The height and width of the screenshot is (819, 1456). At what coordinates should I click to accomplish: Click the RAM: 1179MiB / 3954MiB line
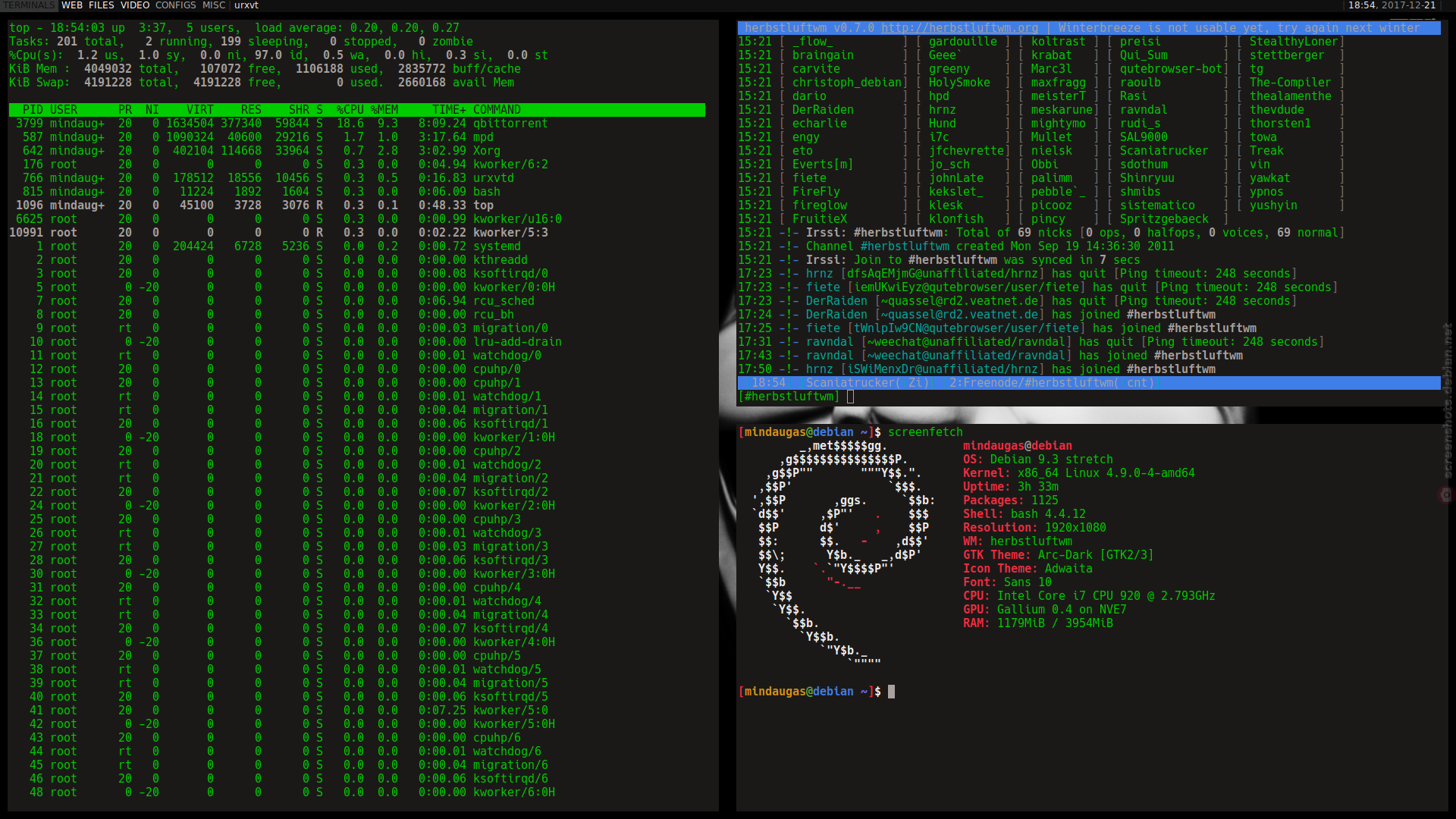pos(1038,623)
